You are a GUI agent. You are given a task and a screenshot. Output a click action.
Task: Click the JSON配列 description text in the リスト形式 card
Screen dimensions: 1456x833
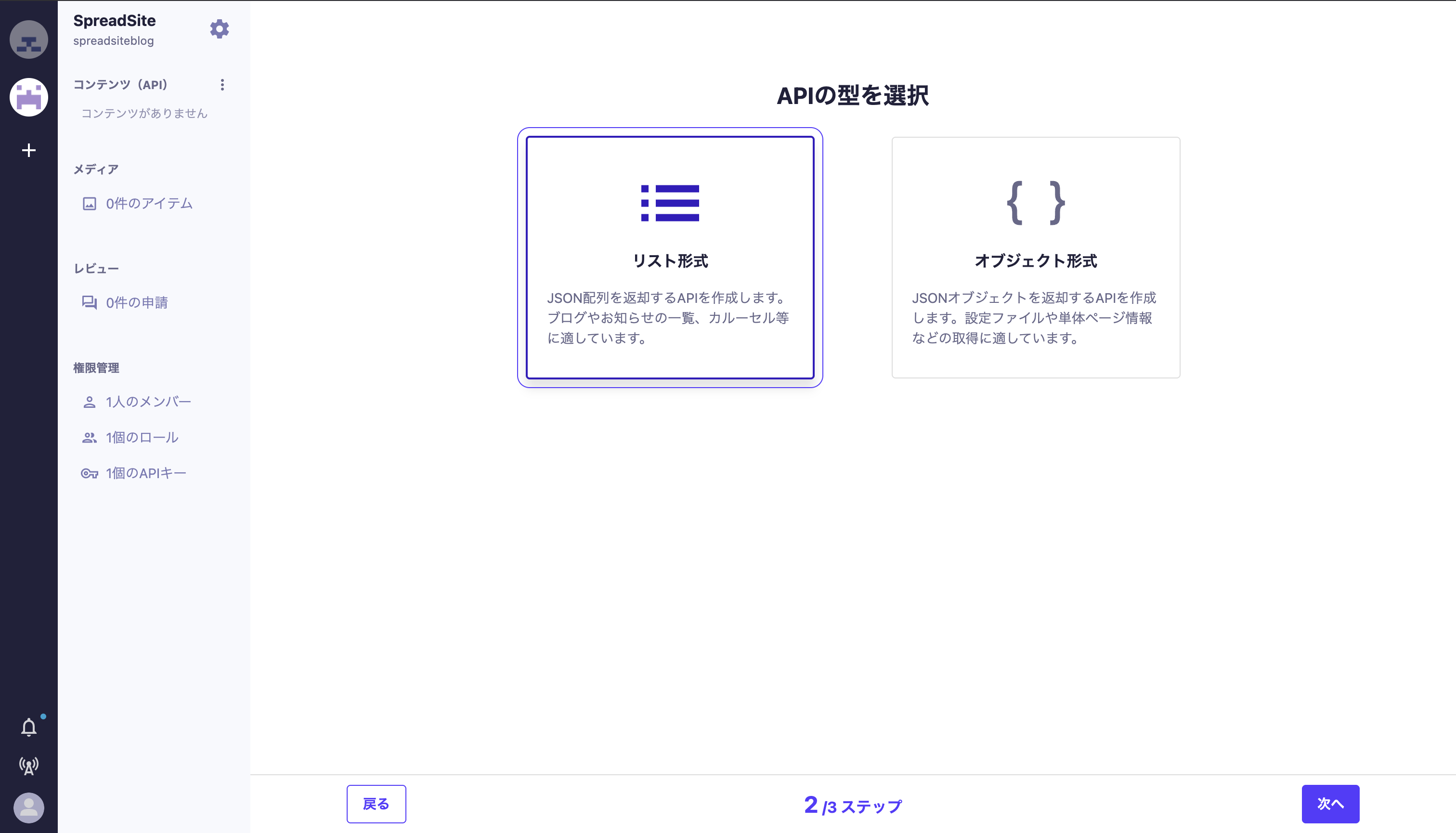tap(669, 318)
